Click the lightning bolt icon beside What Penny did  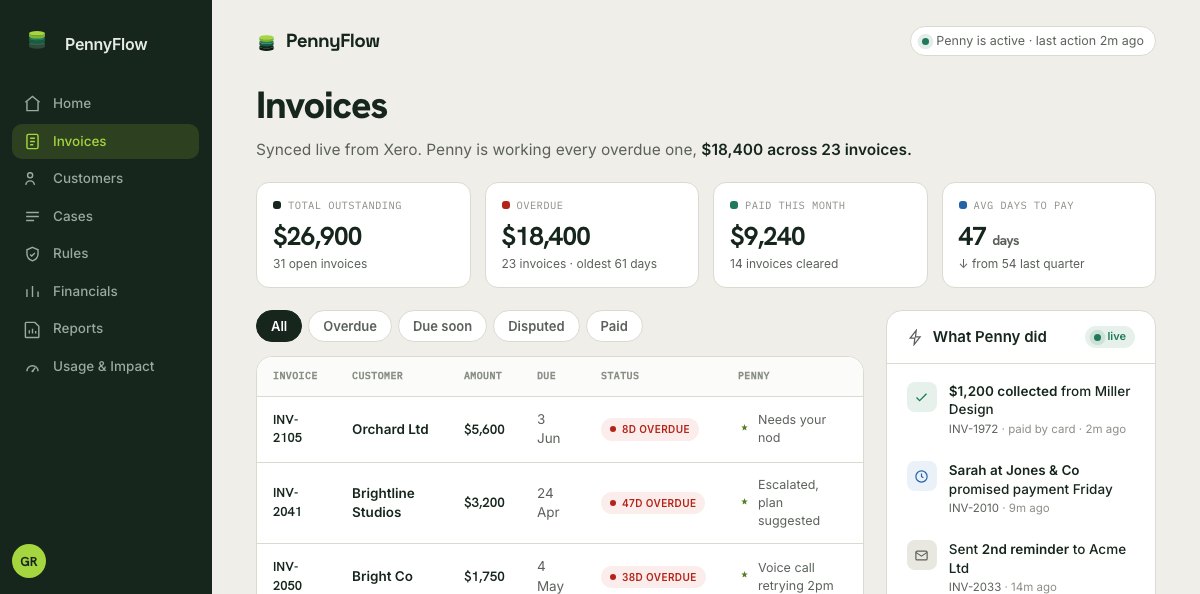(x=915, y=337)
